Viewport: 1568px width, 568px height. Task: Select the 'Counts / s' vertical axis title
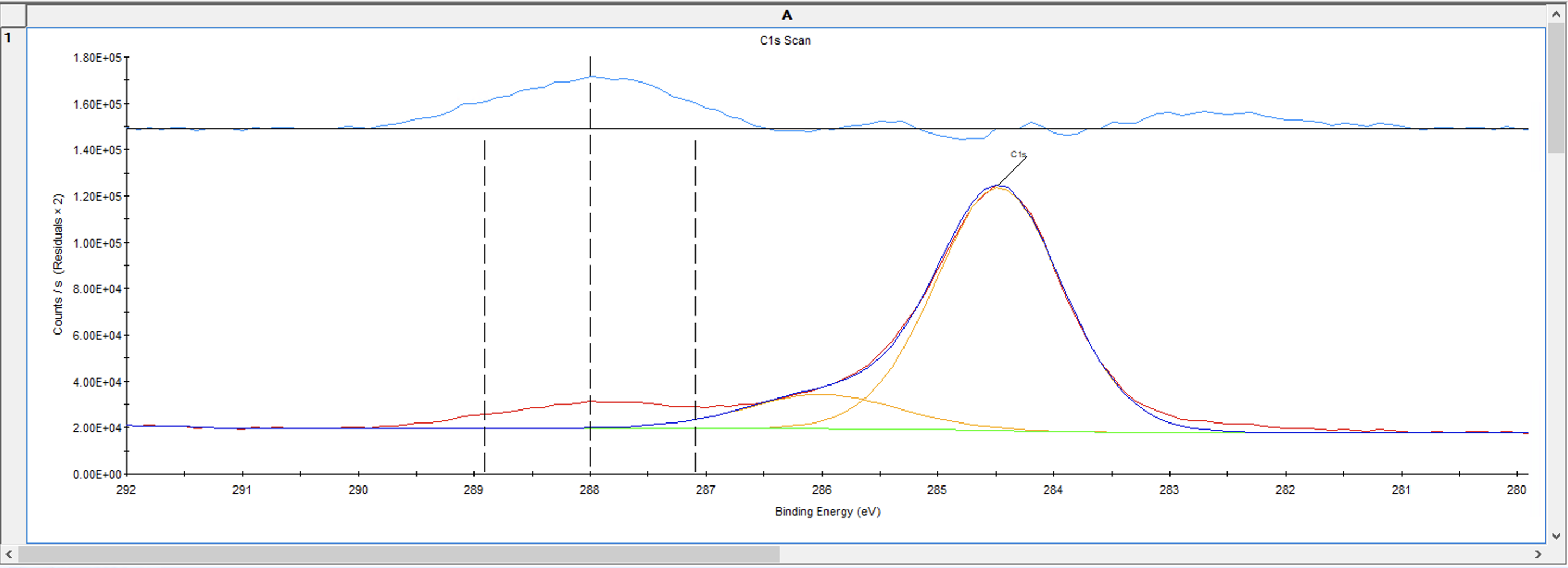pyautogui.click(x=58, y=264)
